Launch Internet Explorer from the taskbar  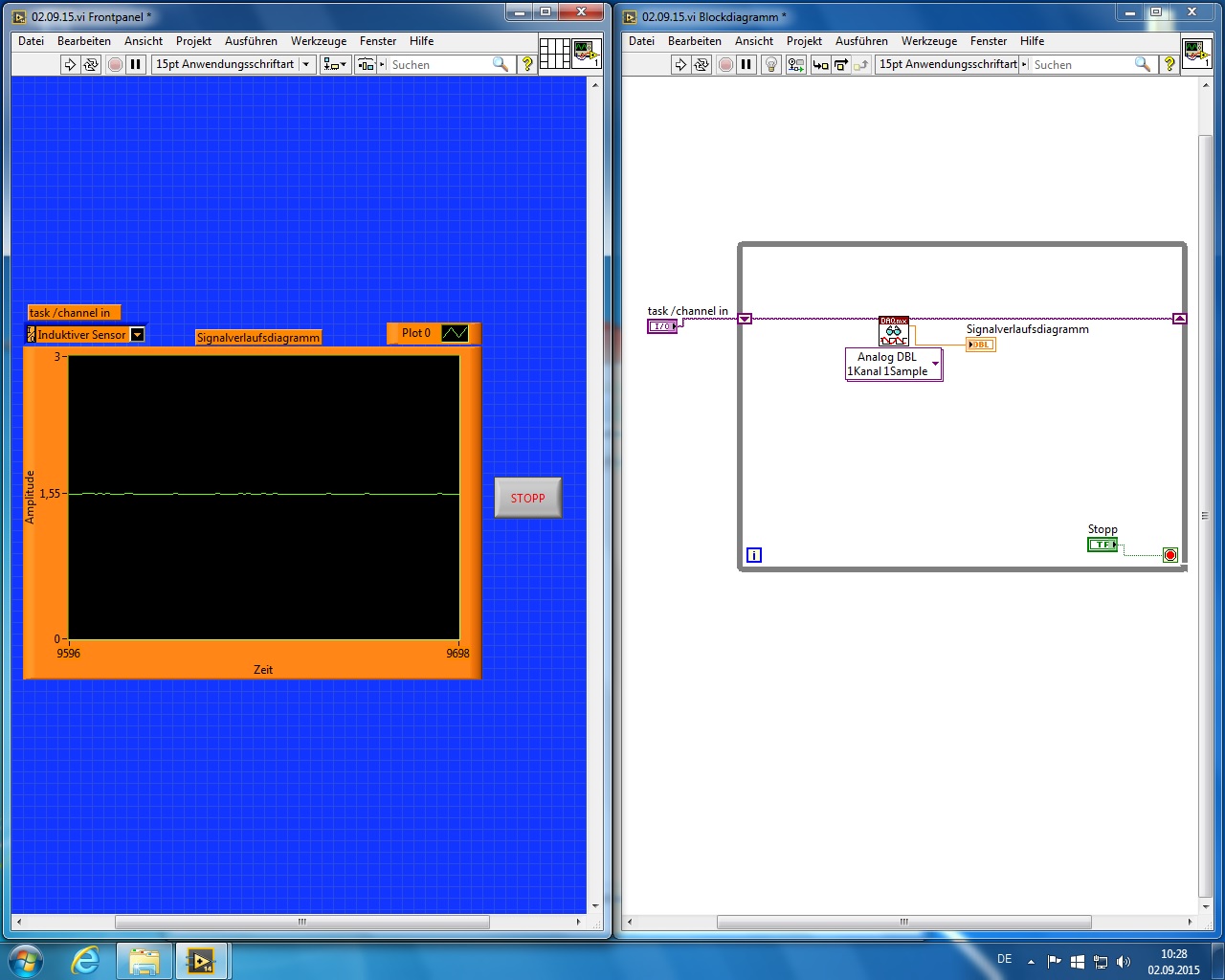pyautogui.click(x=85, y=960)
